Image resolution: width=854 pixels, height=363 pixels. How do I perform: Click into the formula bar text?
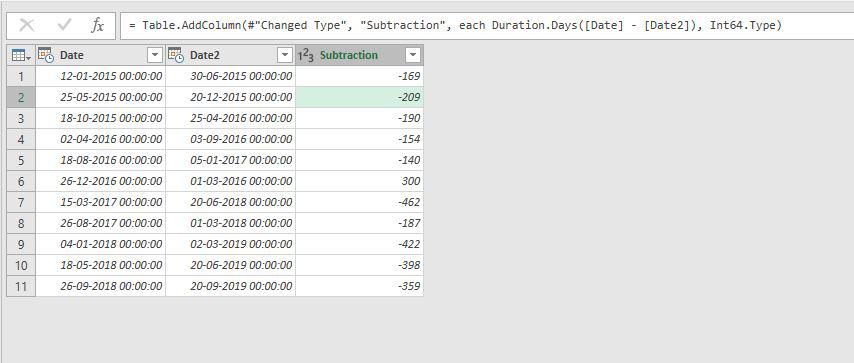coord(455,26)
